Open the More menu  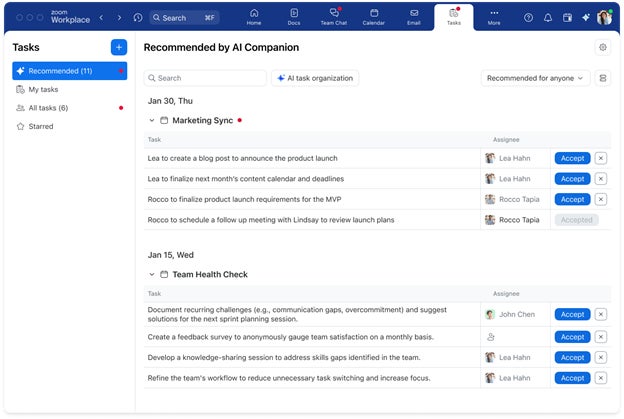[x=494, y=17]
